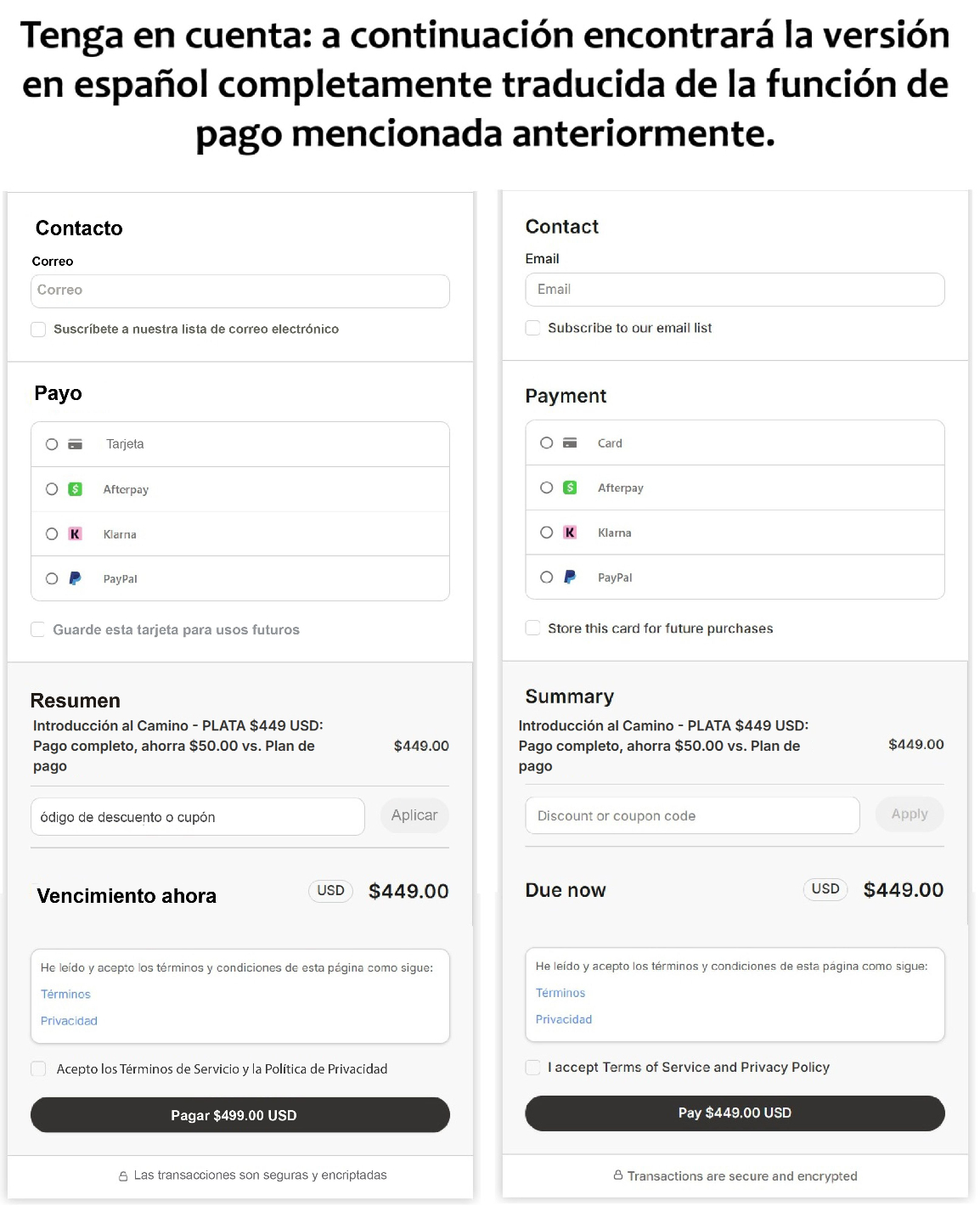Open the USD selector beside Vencimiento ahora

pyautogui.click(x=330, y=891)
